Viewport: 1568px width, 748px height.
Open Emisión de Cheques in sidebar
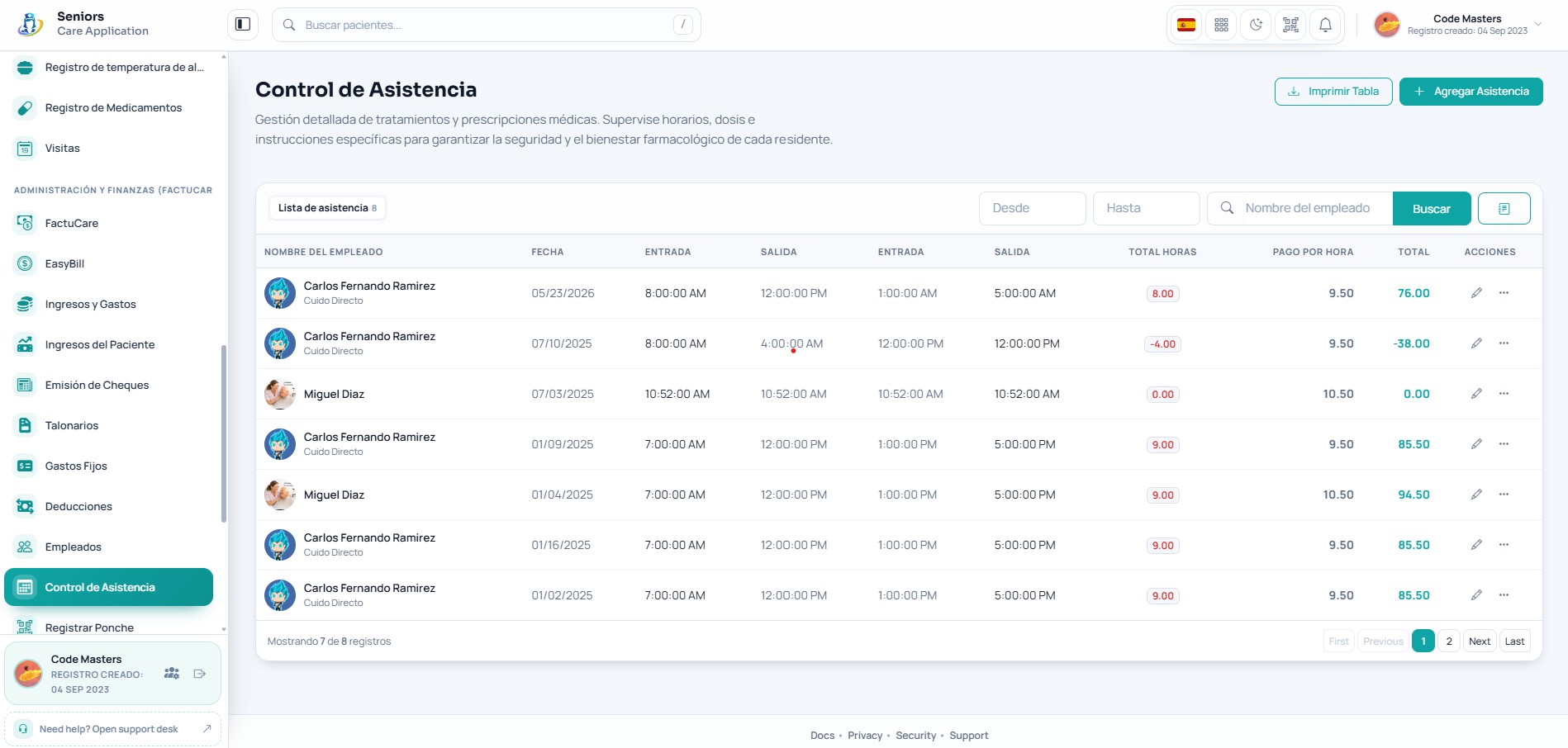coord(109,386)
